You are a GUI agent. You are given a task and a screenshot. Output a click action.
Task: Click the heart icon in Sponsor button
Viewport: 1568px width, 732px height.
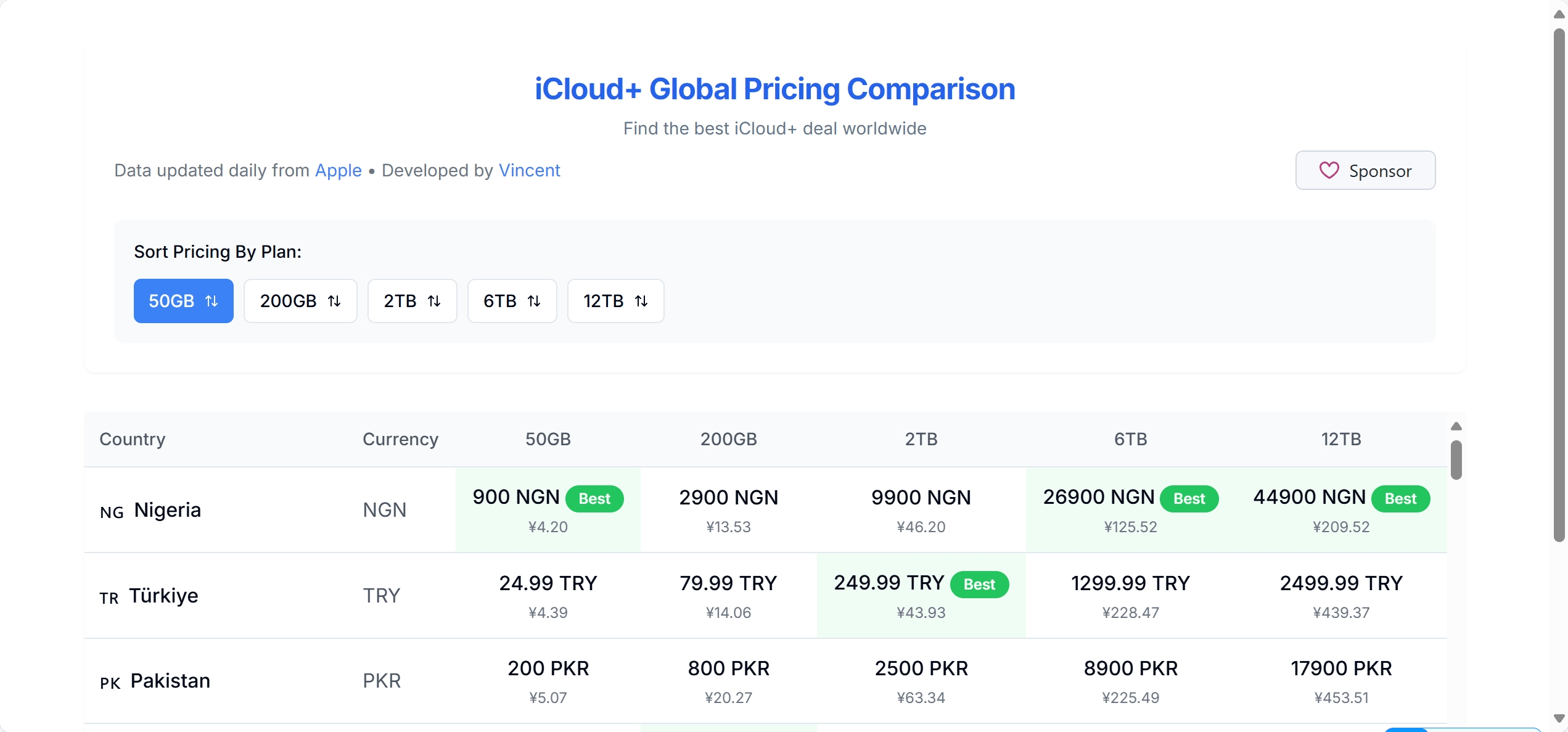point(1329,170)
